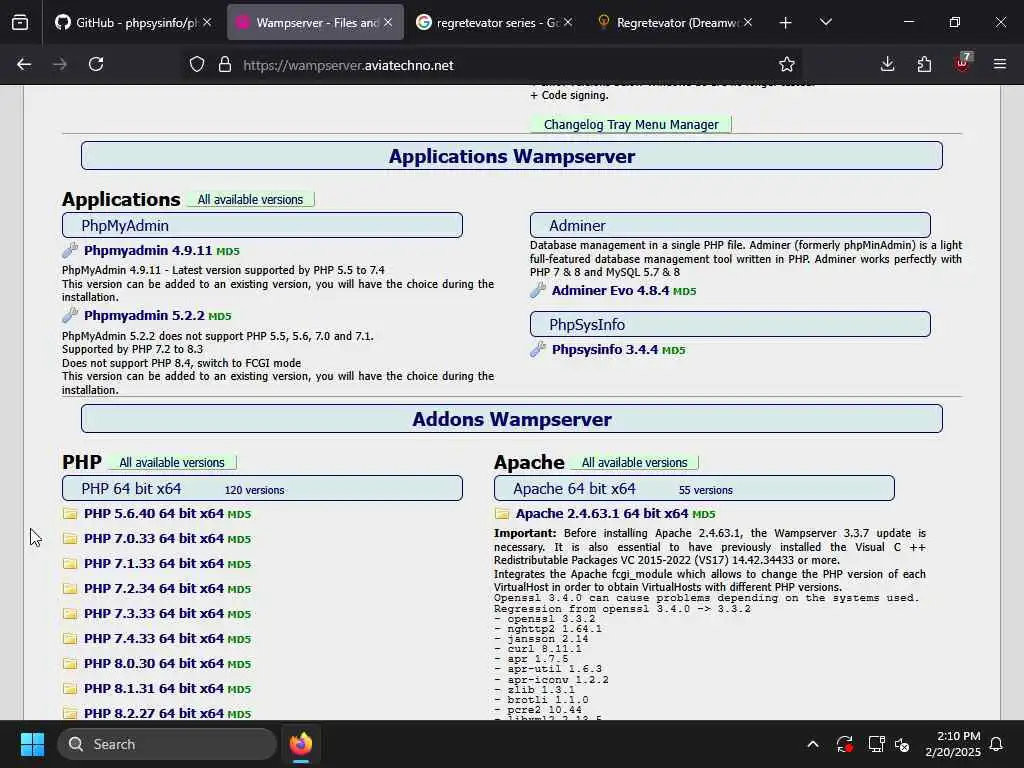The width and height of the screenshot is (1024, 768).
Task: Close the Regretevator (Dreamw…) tab
Action: tap(748, 23)
